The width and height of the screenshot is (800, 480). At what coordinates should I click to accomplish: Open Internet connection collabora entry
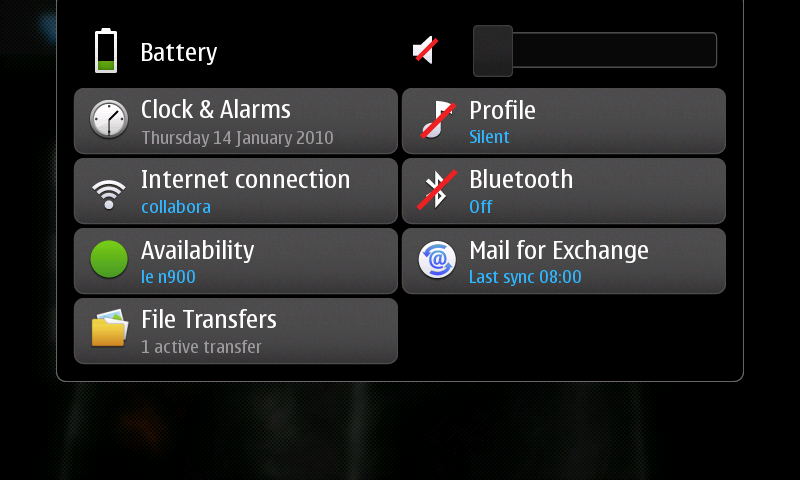(x=236, y=191)
